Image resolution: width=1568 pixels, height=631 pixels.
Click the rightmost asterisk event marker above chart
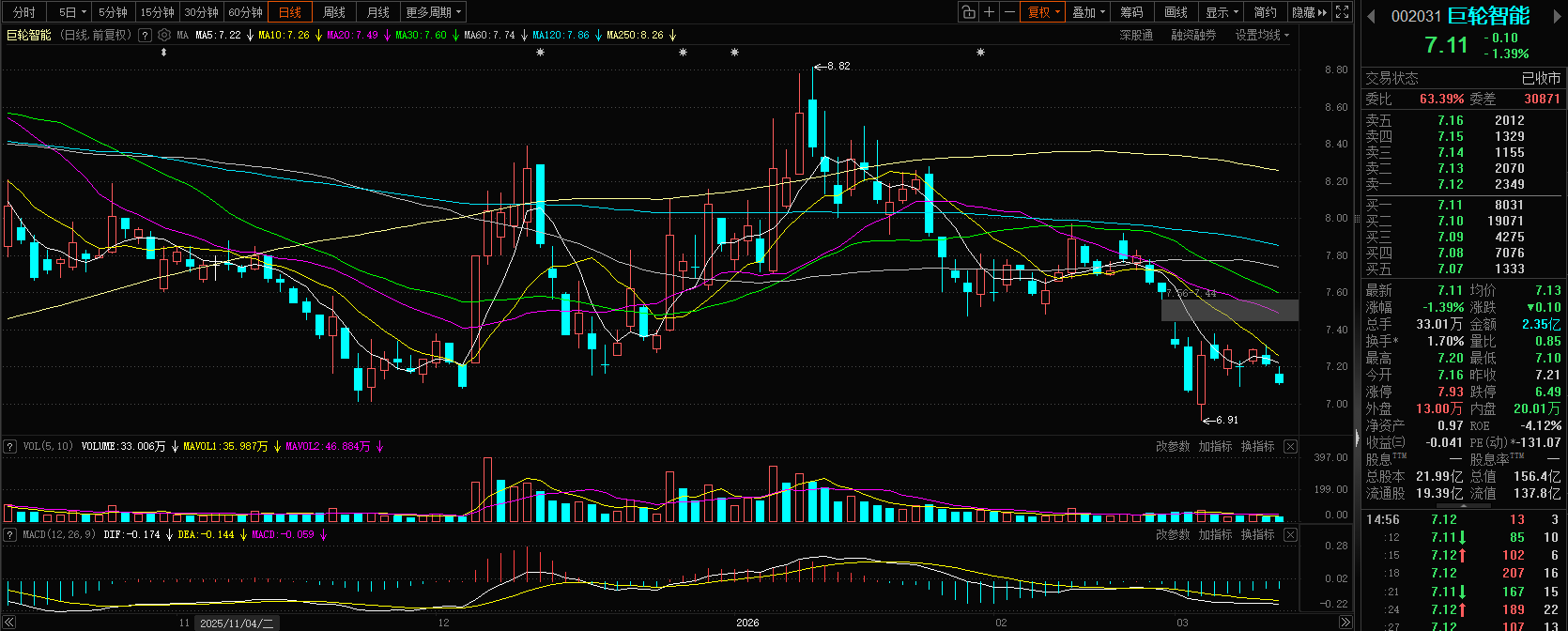click(980, 53)
